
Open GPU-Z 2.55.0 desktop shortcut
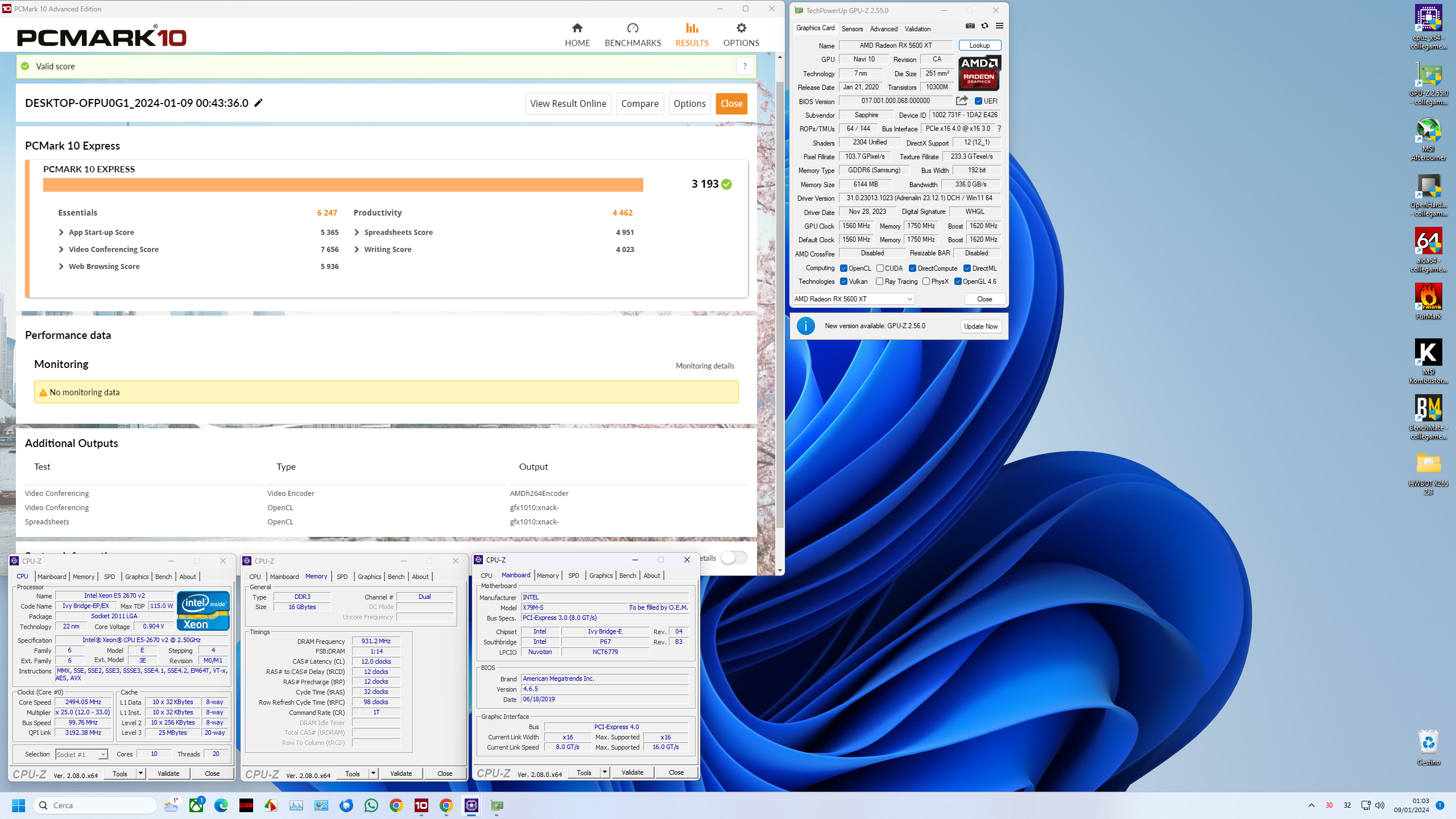pyautogui.click(x=1428, y=83)
